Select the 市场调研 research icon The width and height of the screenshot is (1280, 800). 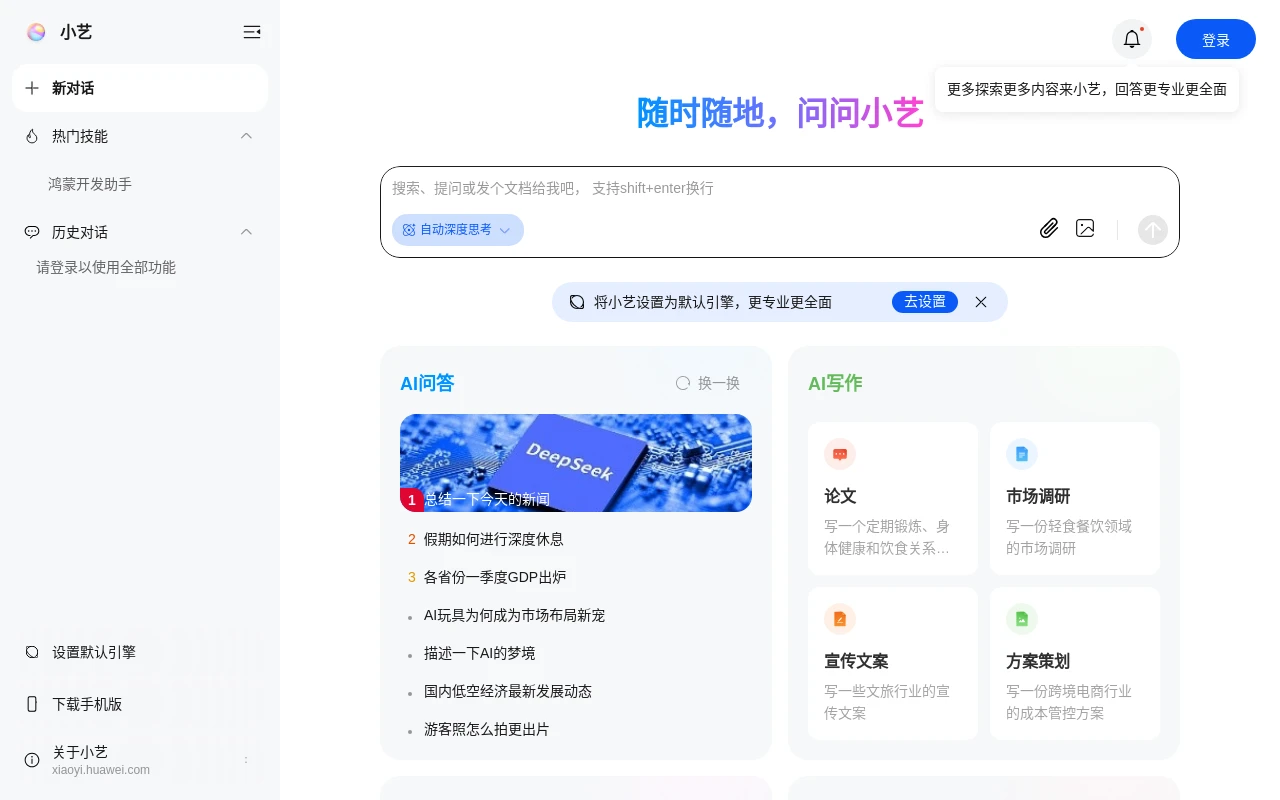coord(1022,454)
